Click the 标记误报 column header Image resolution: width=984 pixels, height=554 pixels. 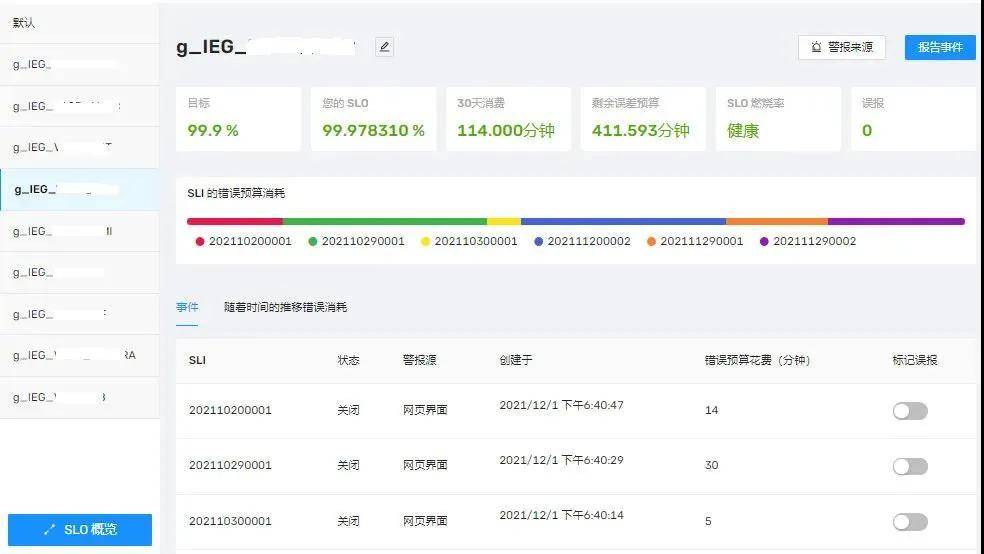tap(915, 360)
